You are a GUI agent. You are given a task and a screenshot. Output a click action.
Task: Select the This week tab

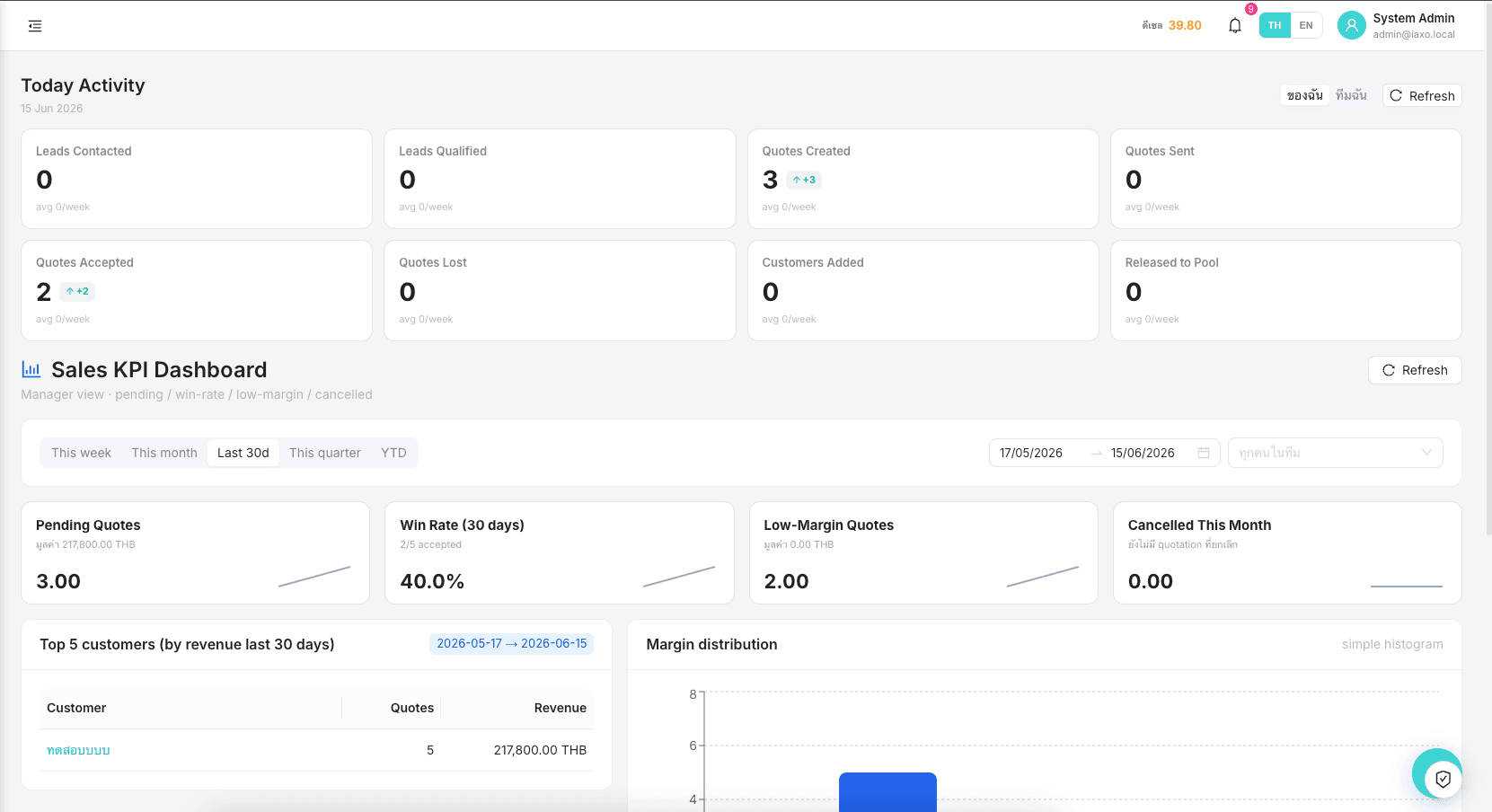point(81,453)
